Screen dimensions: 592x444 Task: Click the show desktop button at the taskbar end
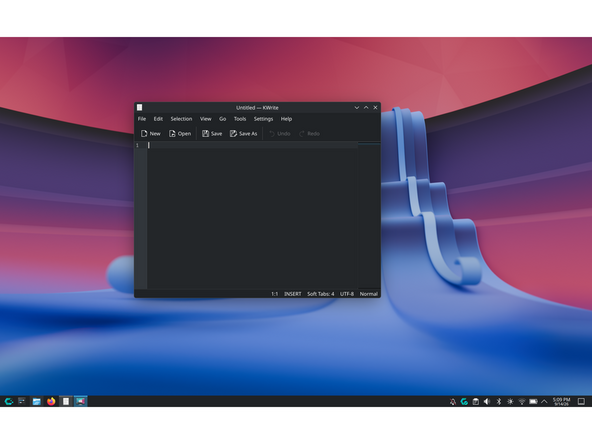pos(581,401)
